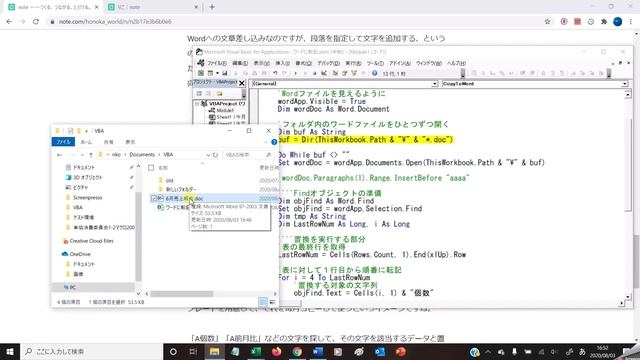Screen dimensions: 640x360
Task: Click the Explorer help question mark icon
Action: pos(274,142)
